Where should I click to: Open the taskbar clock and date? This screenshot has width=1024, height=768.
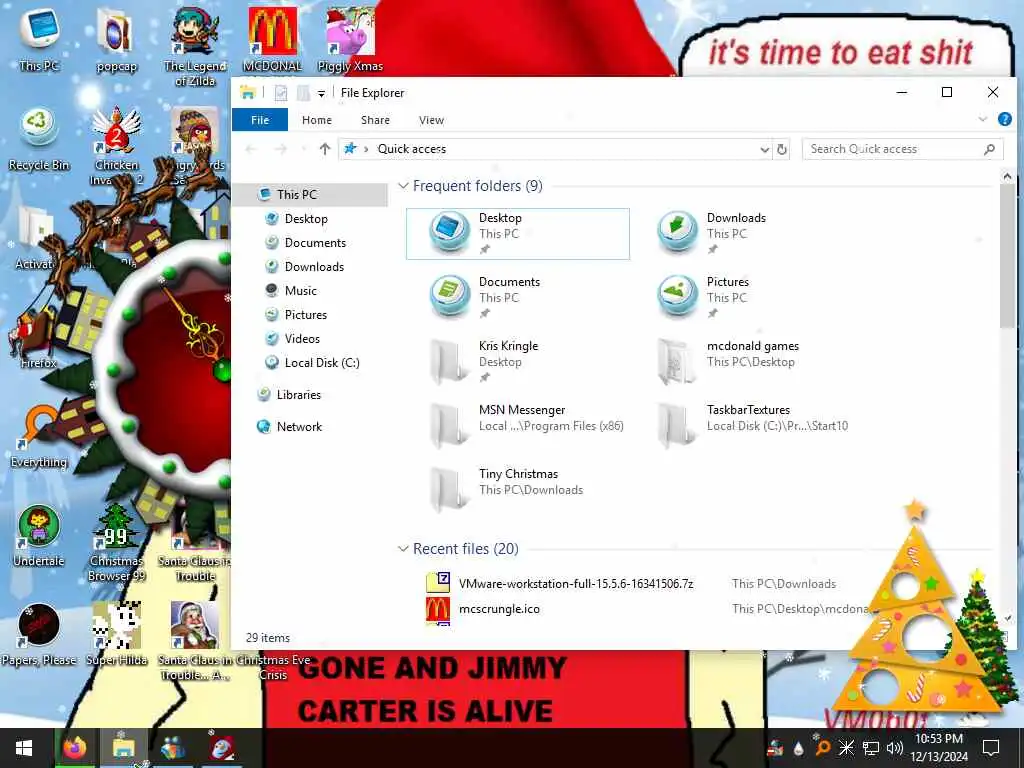pyautogui.click(x=939, y=748)
